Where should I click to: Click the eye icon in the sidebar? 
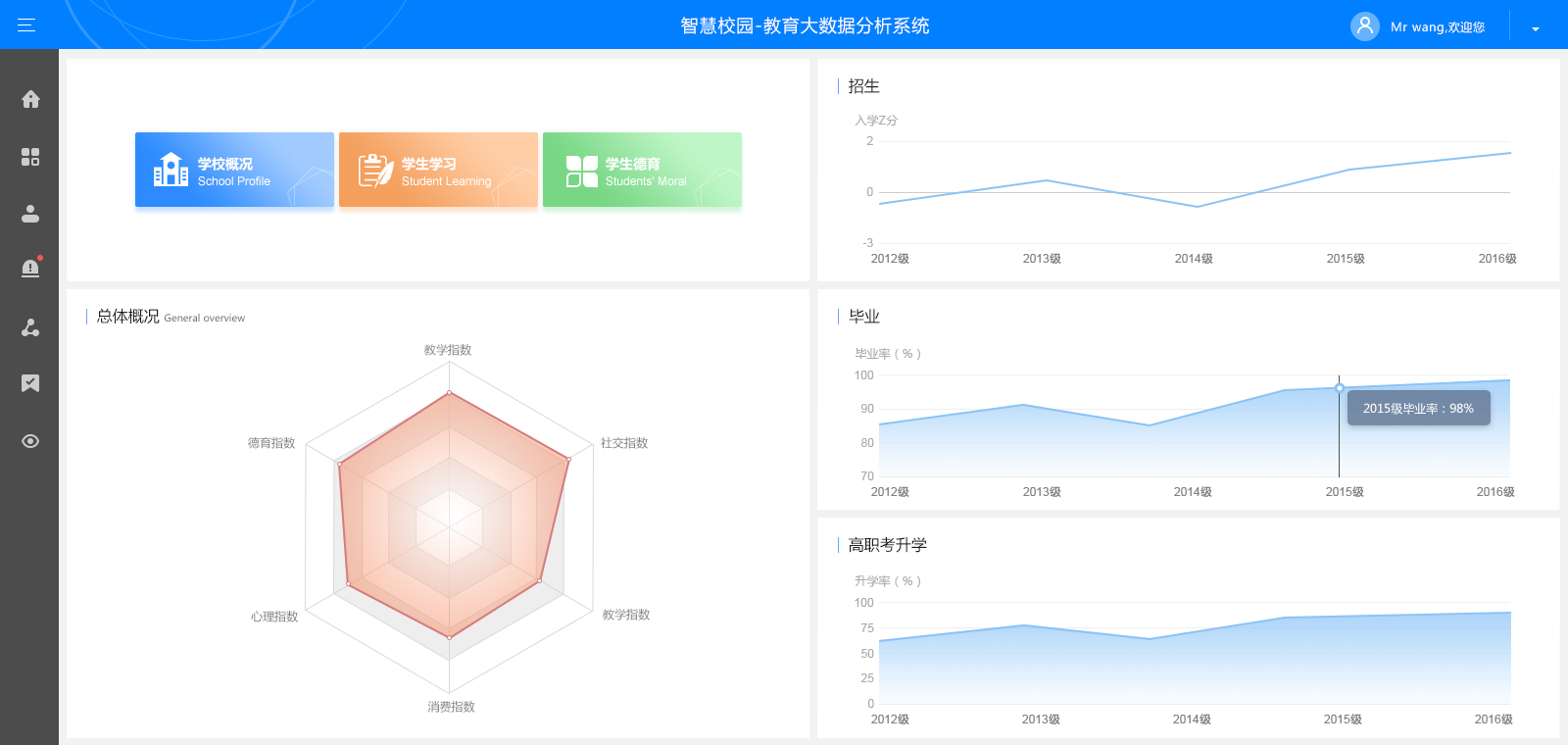(30, 441)
